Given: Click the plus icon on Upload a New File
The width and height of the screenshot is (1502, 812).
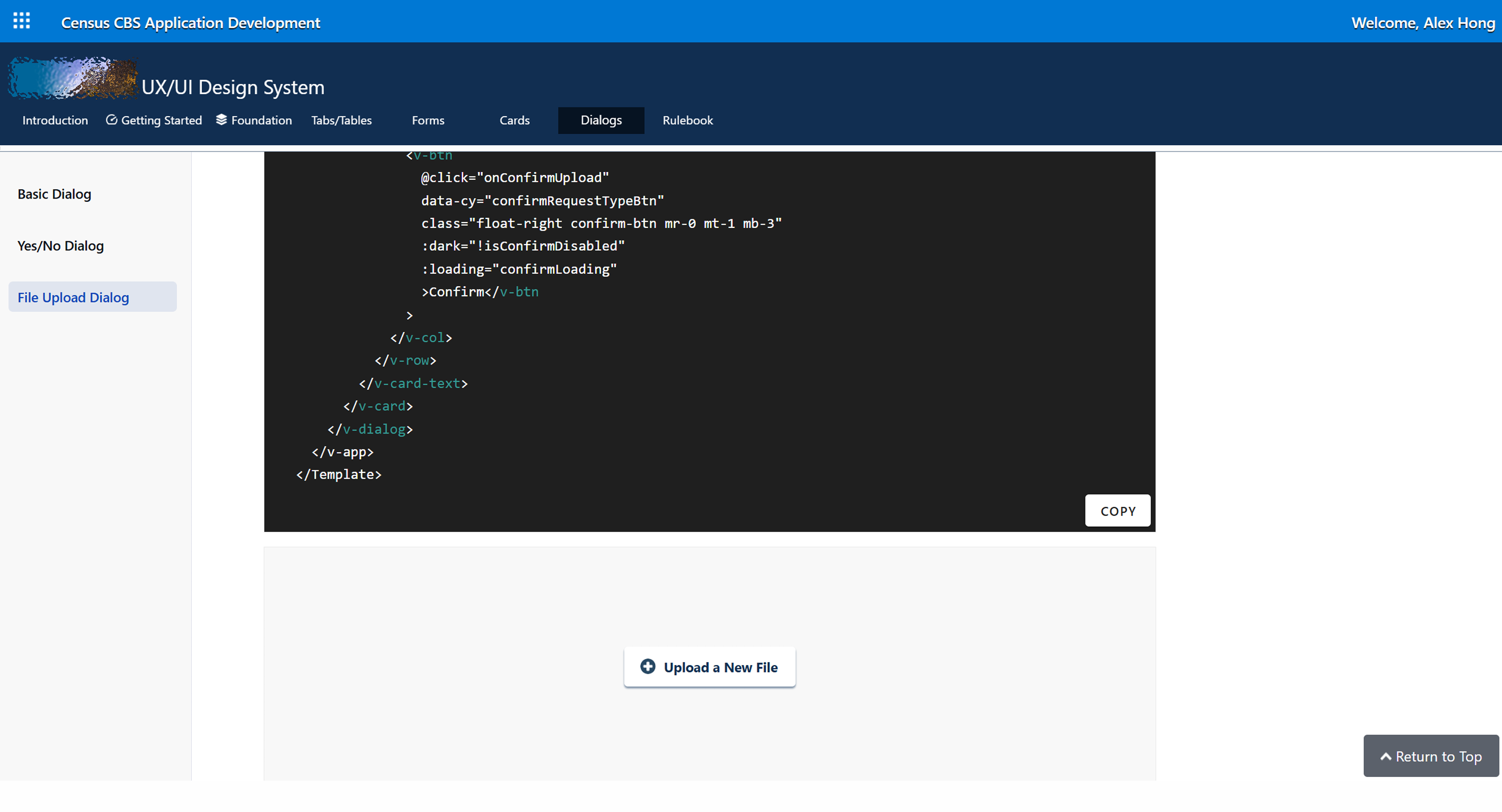Looking at the screenshot, I should [647, 666].
